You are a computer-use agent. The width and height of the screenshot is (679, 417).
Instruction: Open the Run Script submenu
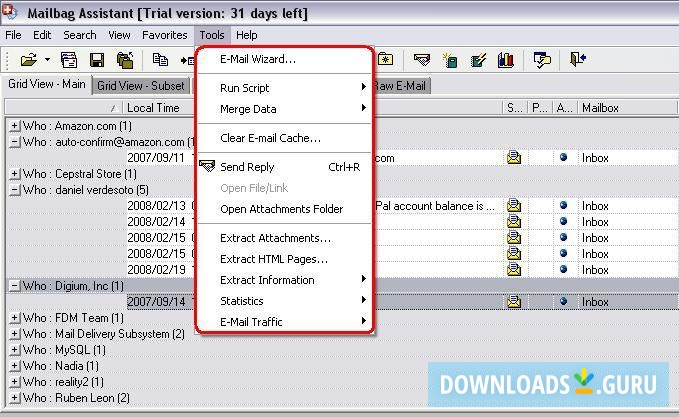[285, 88]
